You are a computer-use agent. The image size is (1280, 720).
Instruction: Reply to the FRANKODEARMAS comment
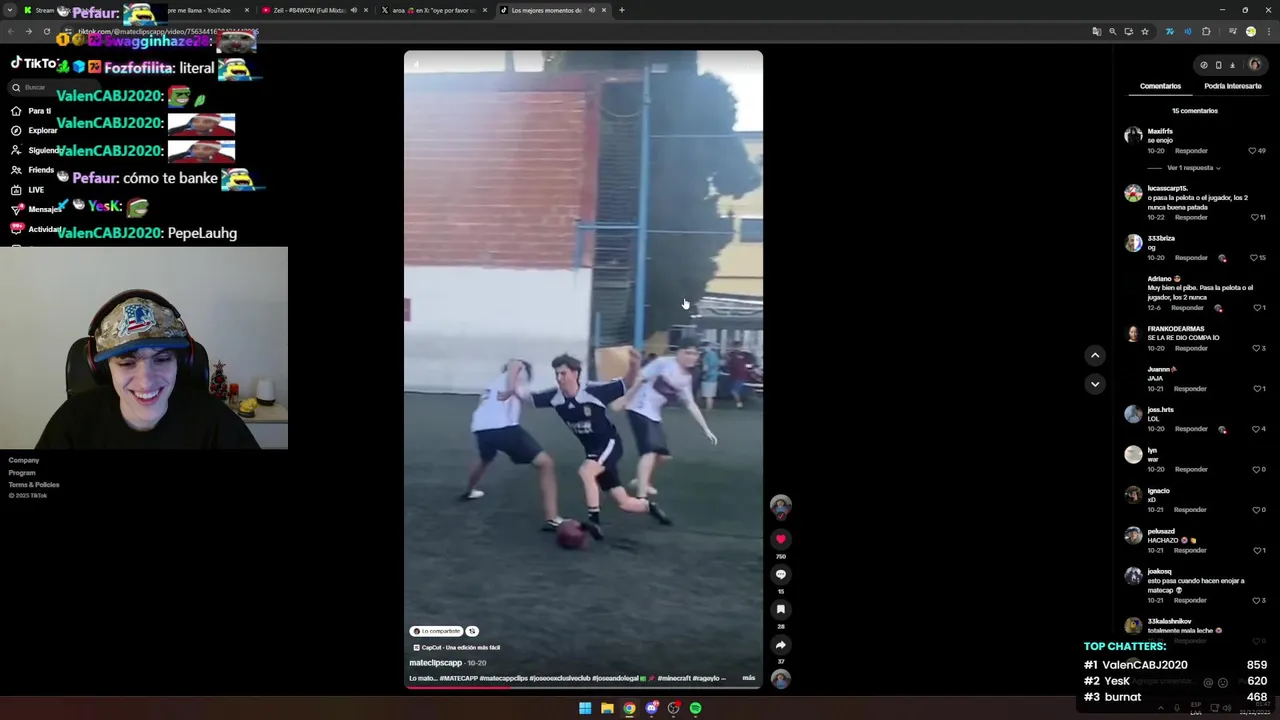[x=1191, y=348]
